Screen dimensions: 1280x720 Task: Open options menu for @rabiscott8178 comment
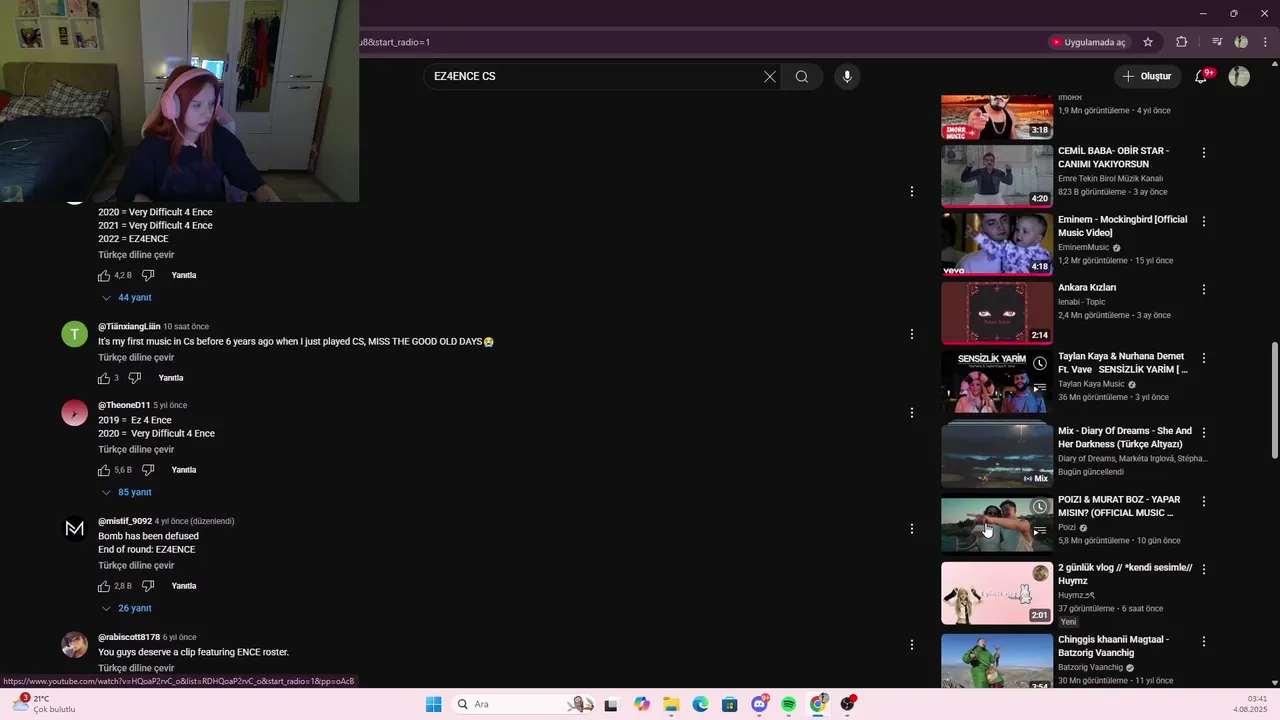pyautogui.click(x=911, y=645)
